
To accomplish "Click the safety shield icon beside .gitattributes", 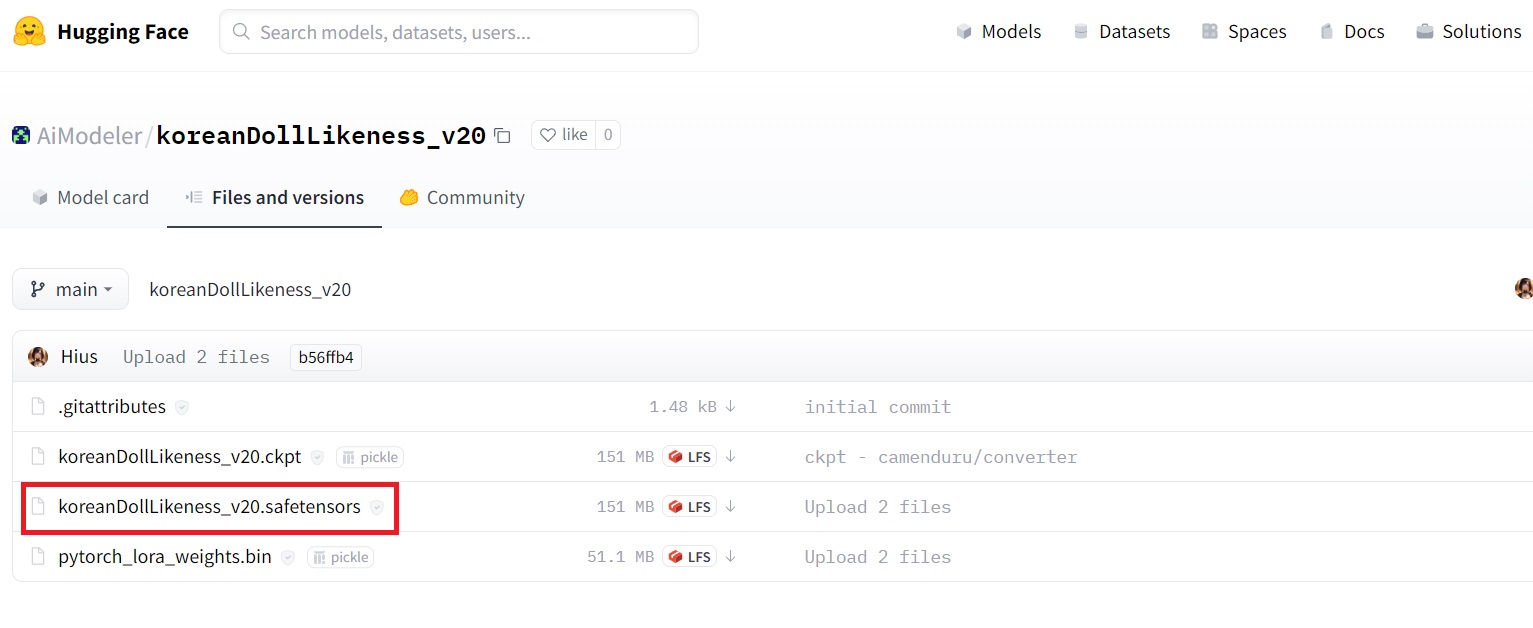I will (182, 407).
